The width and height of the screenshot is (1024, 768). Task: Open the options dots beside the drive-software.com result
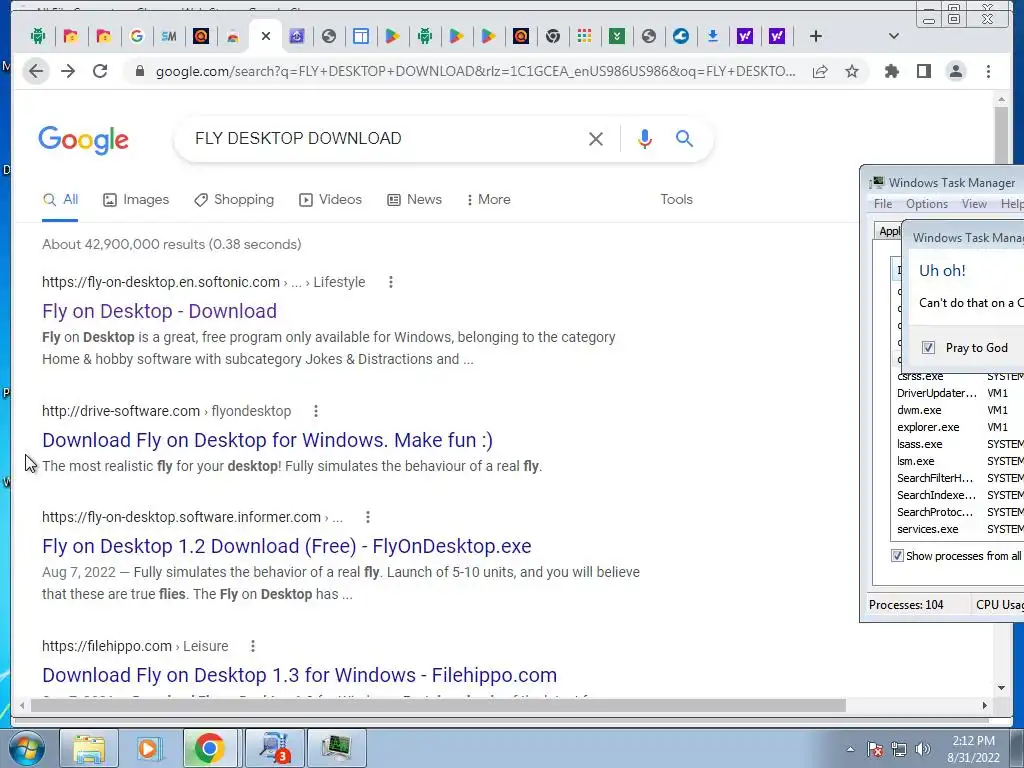[316, 411]
